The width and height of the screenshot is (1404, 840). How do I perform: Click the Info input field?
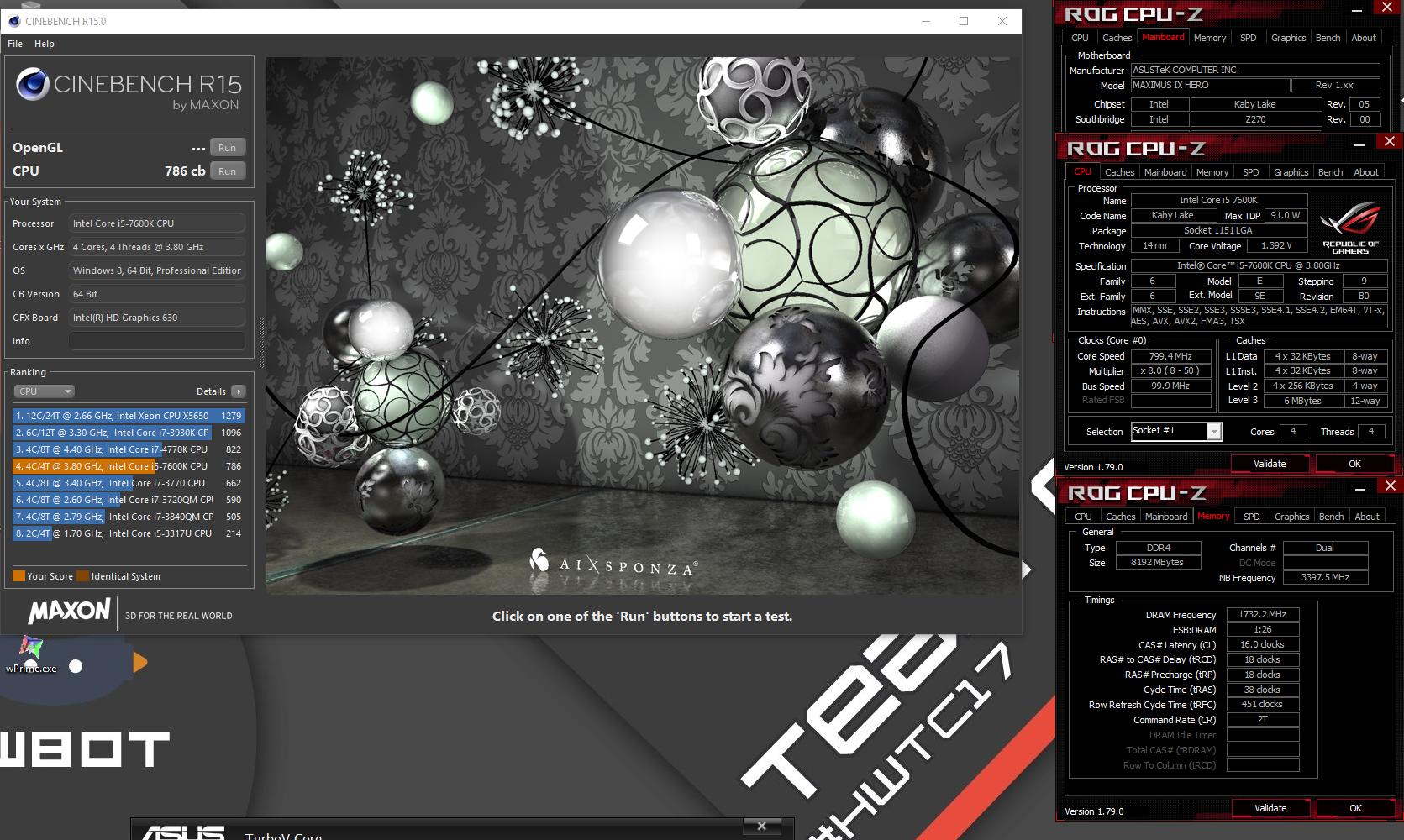[x=157, y=341]
